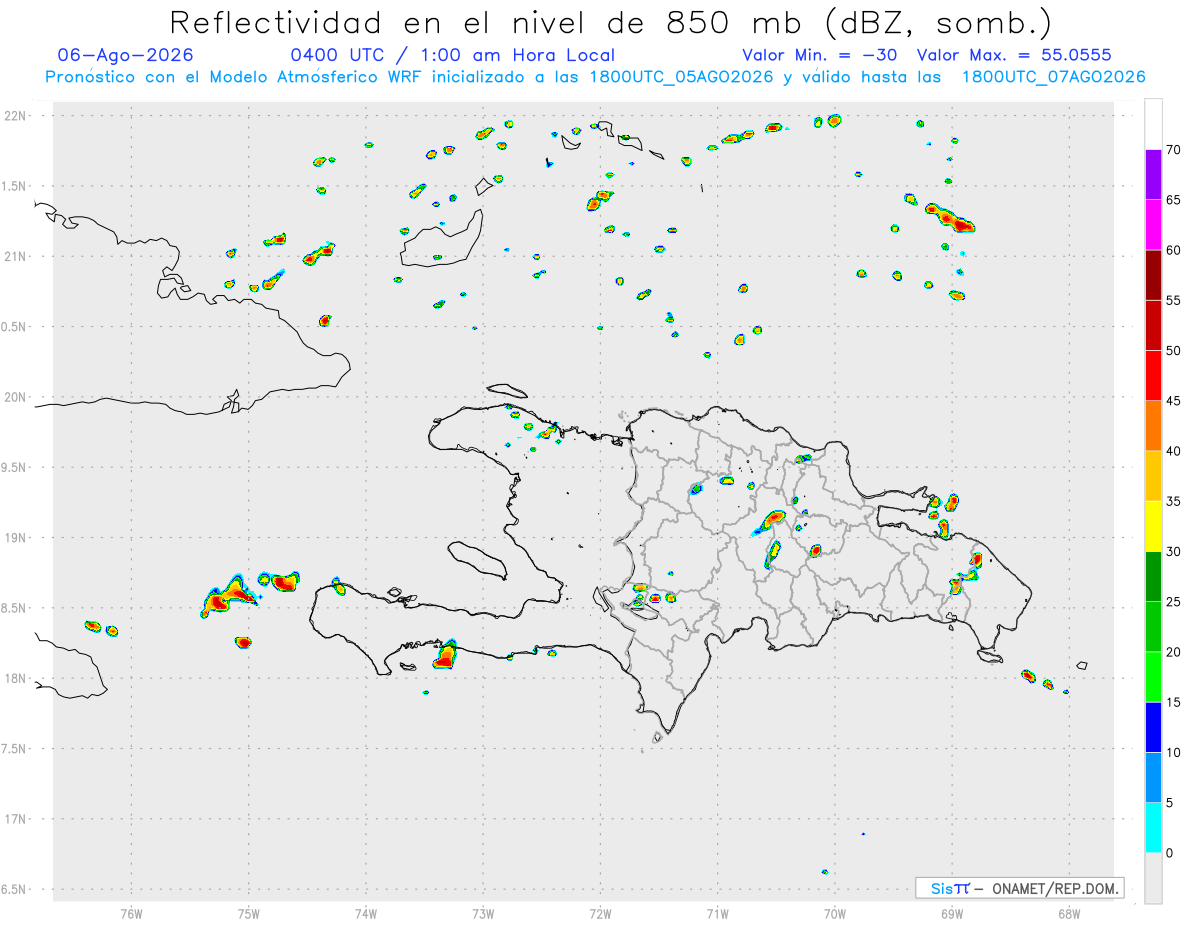Select the '55' value on the color scale
The width and height of the screenshot is (1200, 927).
(x=1173, y=301)
